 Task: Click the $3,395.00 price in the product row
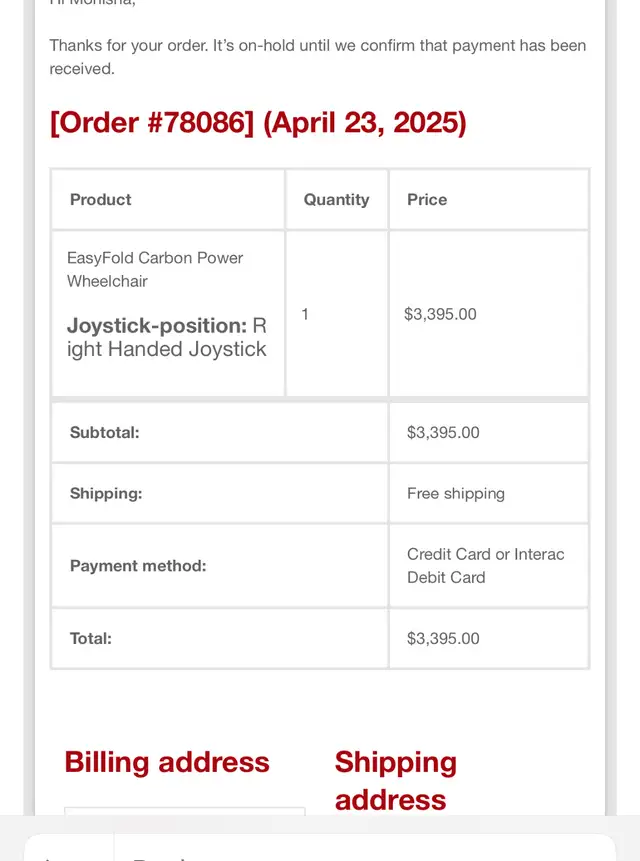tap(440, 314)
